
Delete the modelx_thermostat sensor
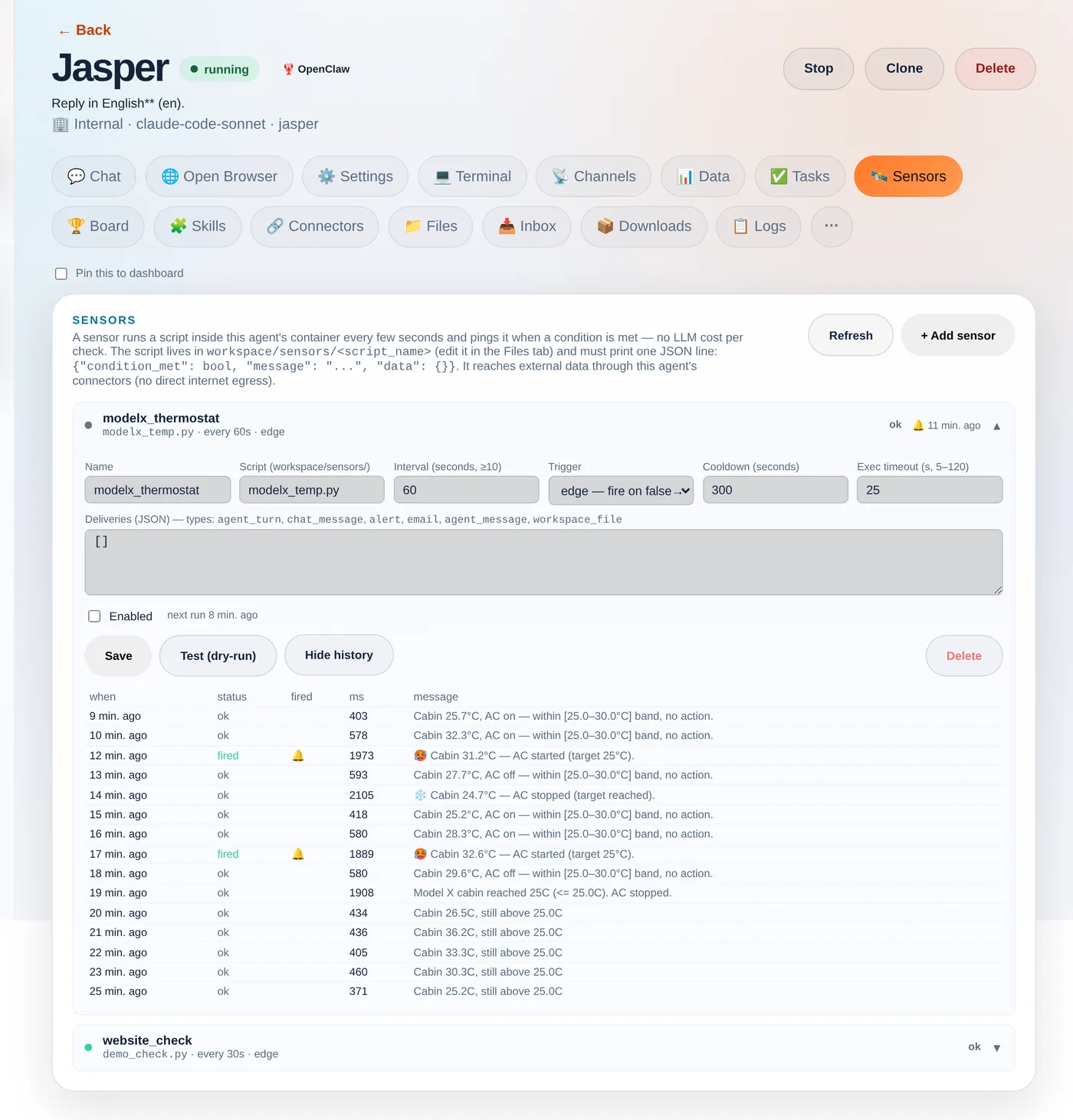pyautogui.click(x=964, y=655)
